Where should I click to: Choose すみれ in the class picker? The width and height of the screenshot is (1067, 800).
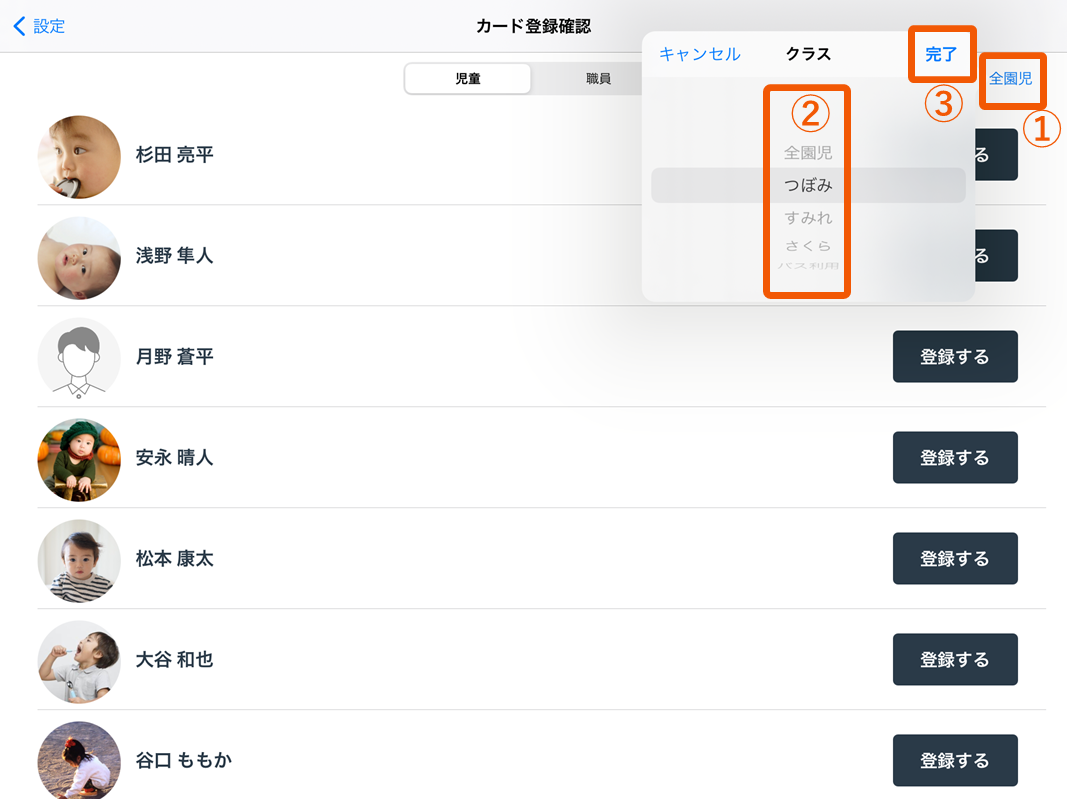(808, 218)
